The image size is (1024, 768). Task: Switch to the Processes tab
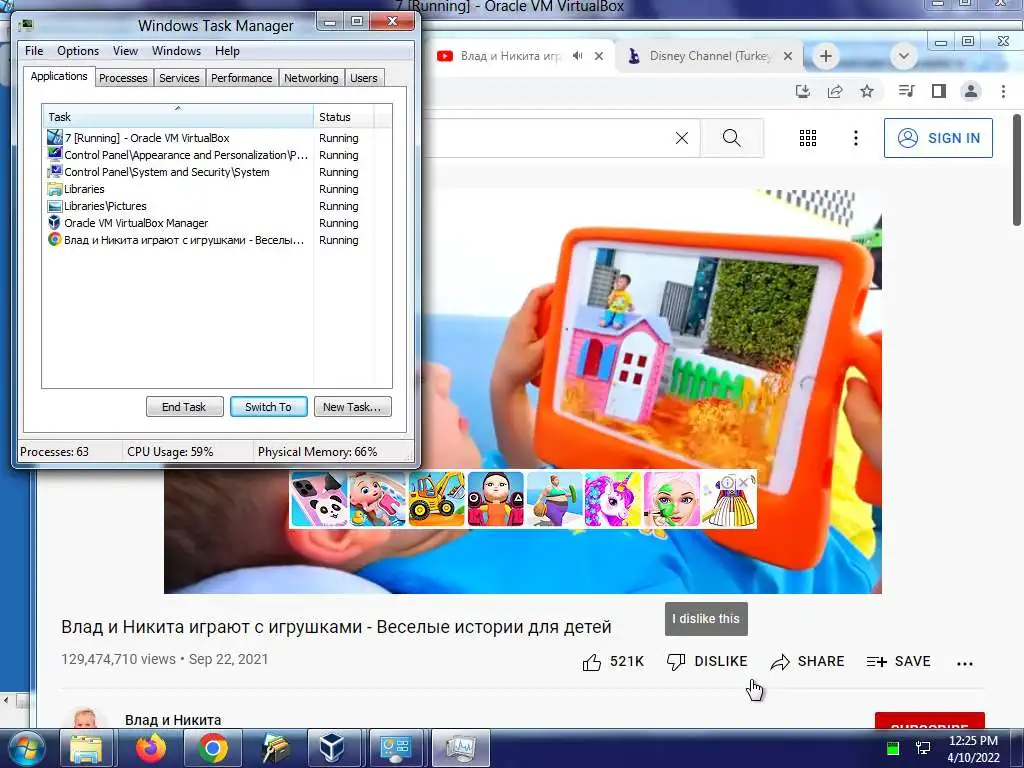point(123,78)
